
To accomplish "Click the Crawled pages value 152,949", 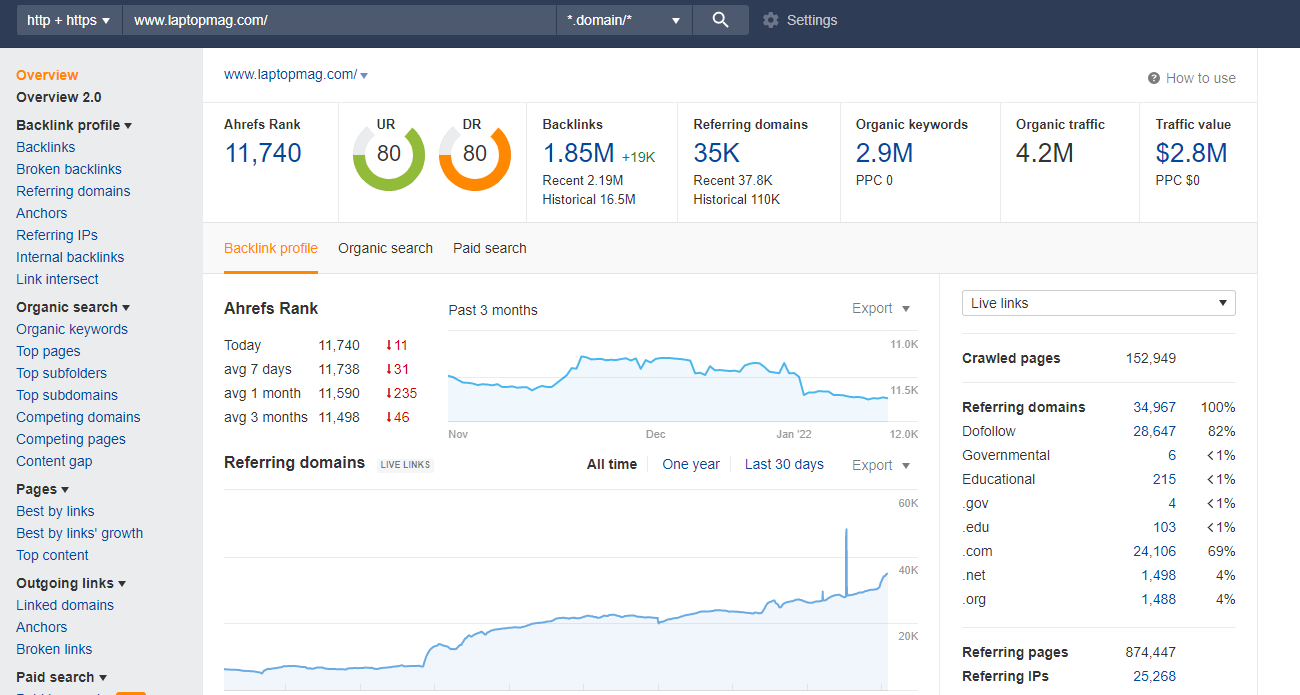I will 1151,358.
